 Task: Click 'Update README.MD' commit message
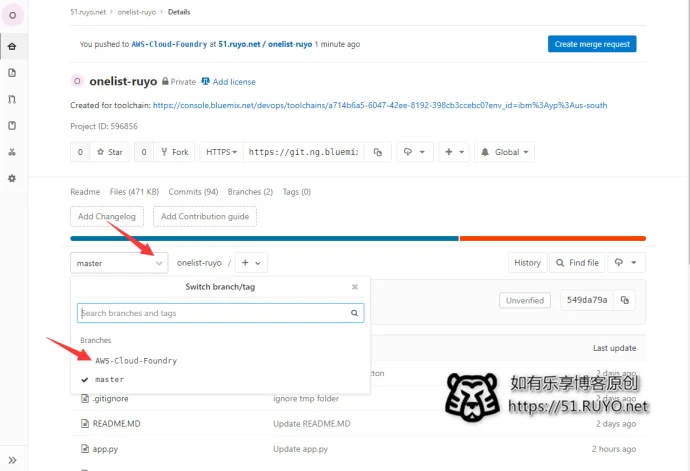312,423
